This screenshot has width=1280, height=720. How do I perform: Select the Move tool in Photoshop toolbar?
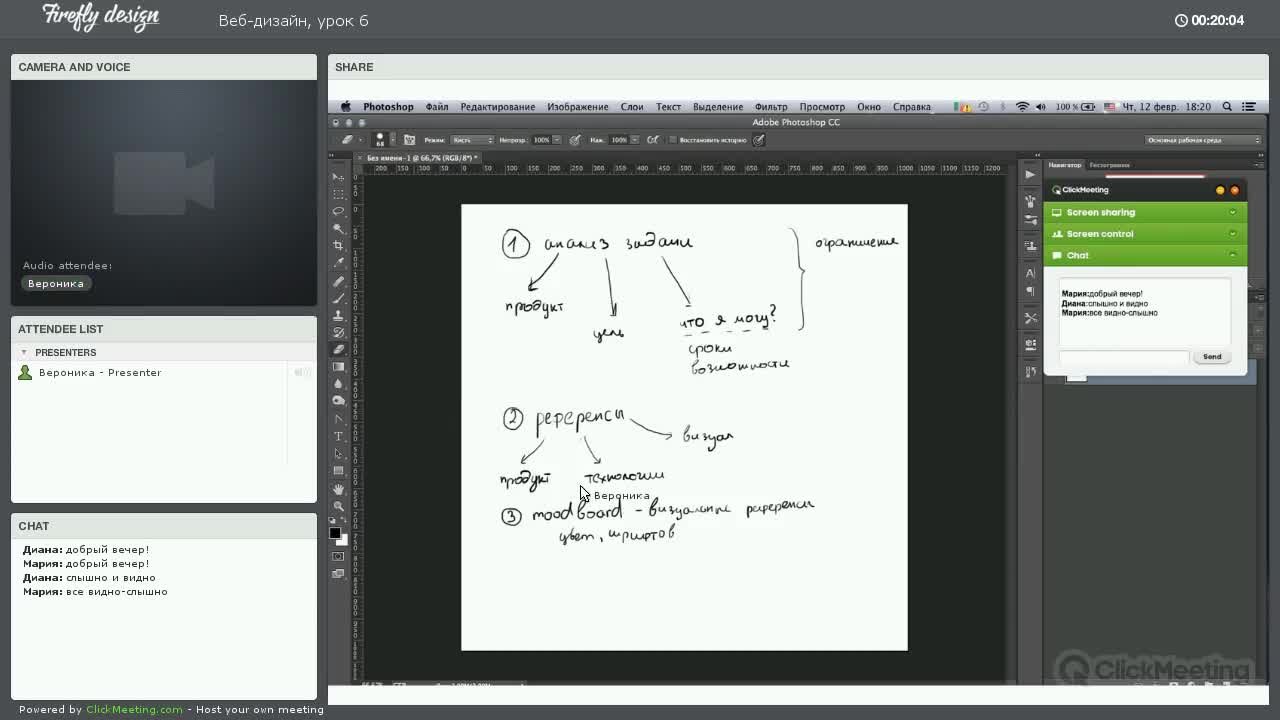click(x=339, y=177)
